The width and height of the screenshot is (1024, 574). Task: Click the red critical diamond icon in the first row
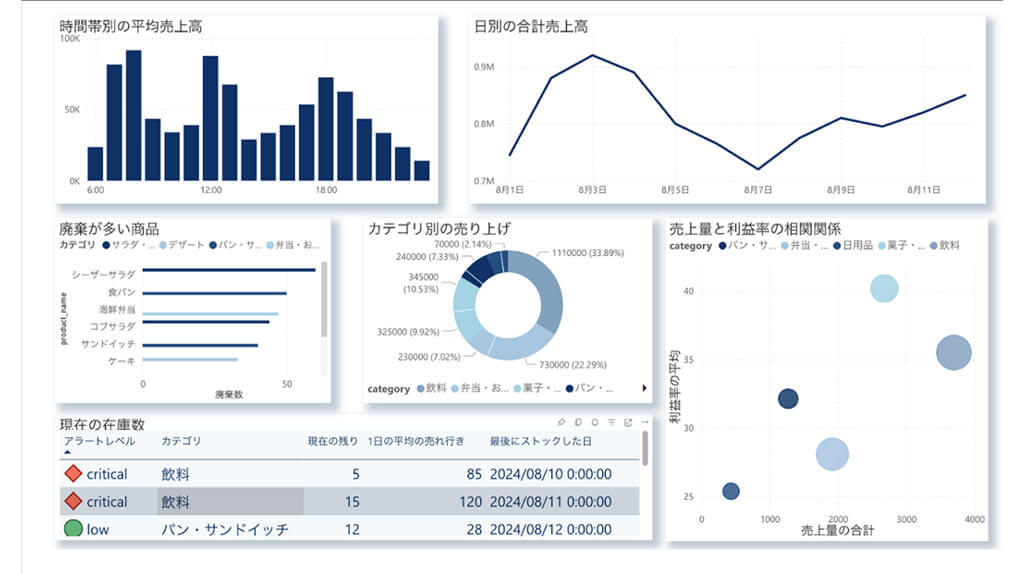[72, 473]
